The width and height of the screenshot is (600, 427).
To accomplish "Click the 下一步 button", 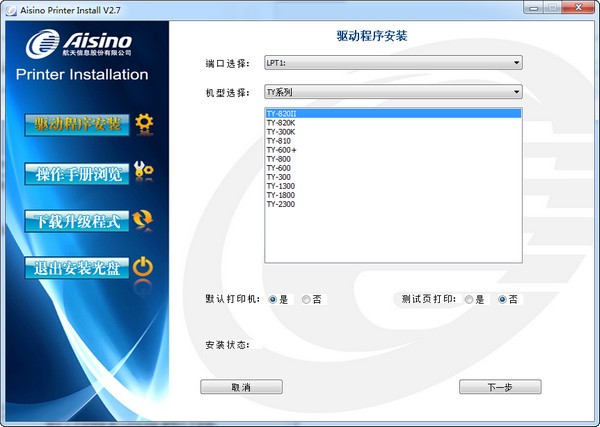I will pyautogui.click(x=499, y=387).
